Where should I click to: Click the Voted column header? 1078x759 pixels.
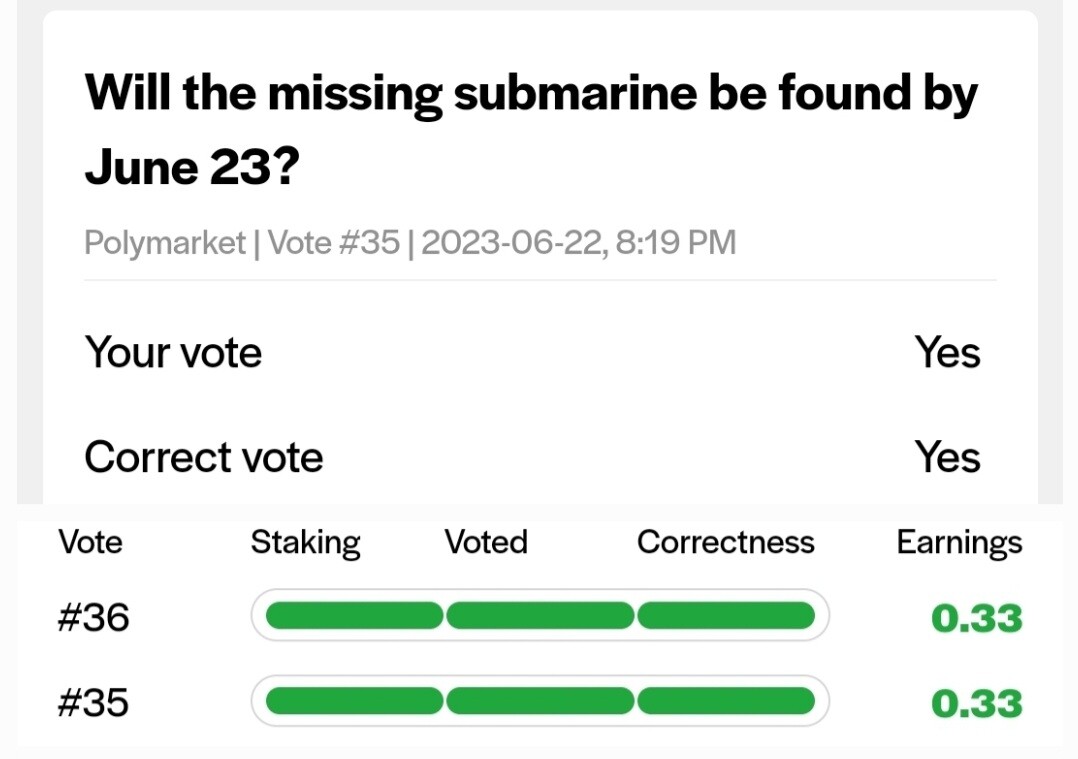(x=486, y=542)
